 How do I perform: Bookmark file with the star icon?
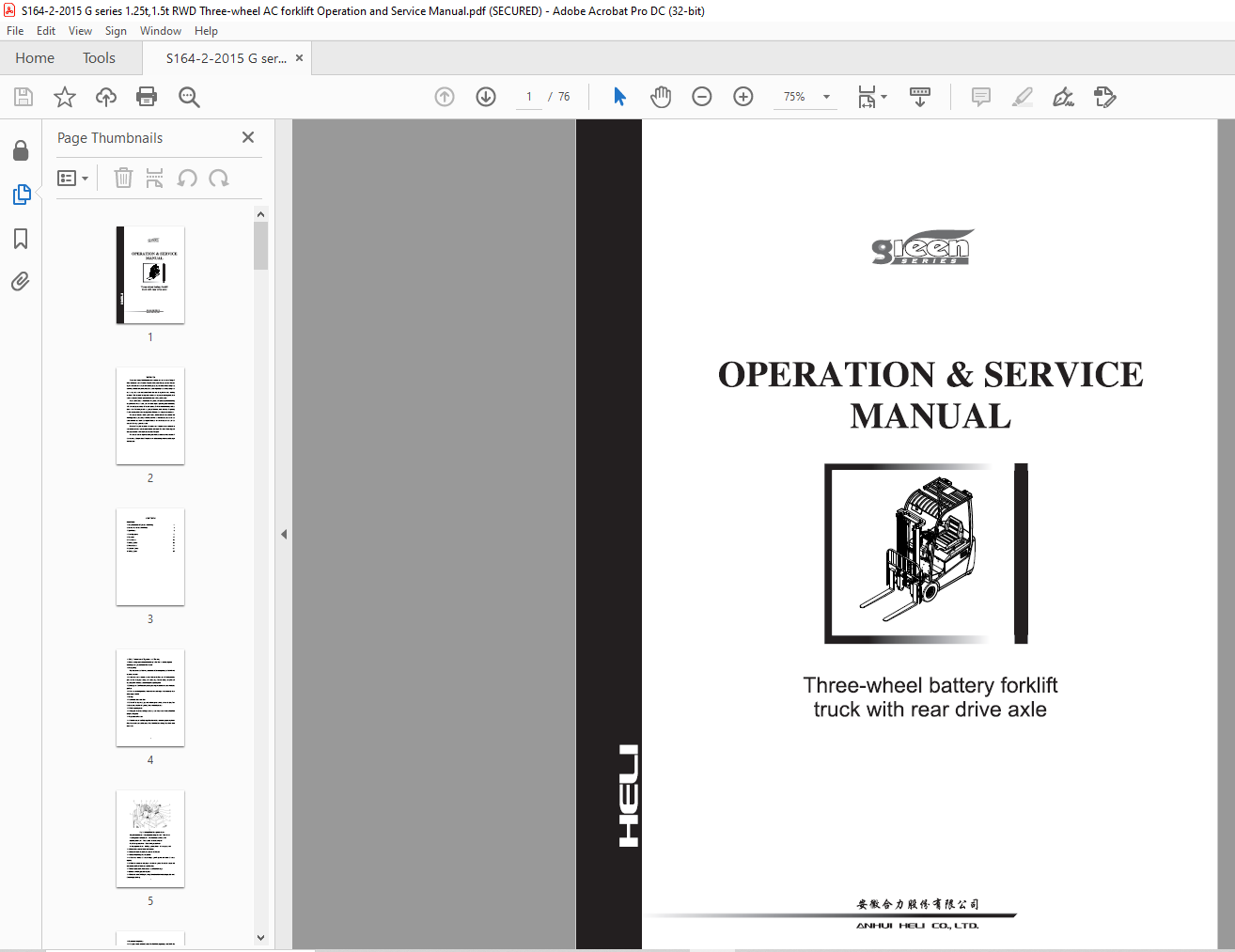(65, 97)
